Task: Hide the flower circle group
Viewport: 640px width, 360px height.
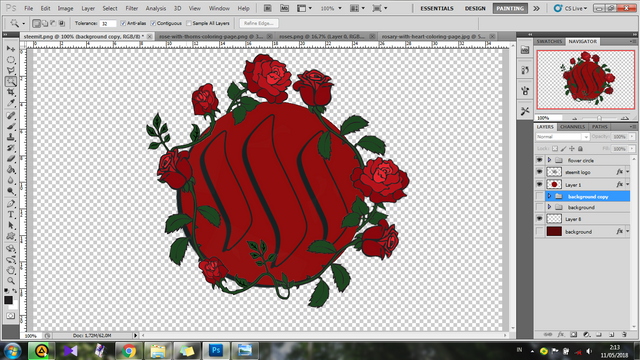Action: pyautogui.click(x=540, y=160)
